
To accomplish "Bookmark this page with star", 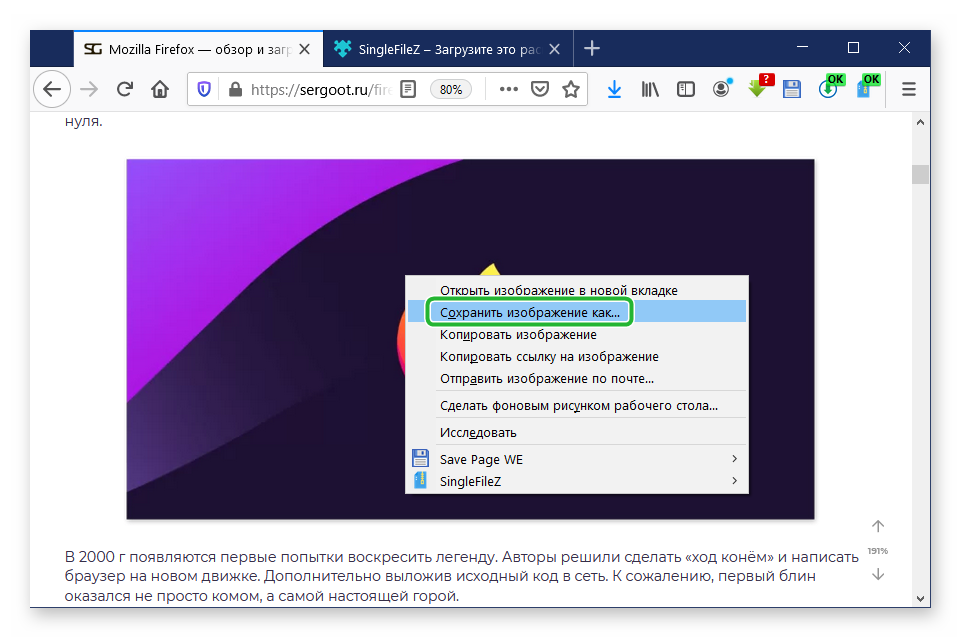I will click(x=571, y=89).
